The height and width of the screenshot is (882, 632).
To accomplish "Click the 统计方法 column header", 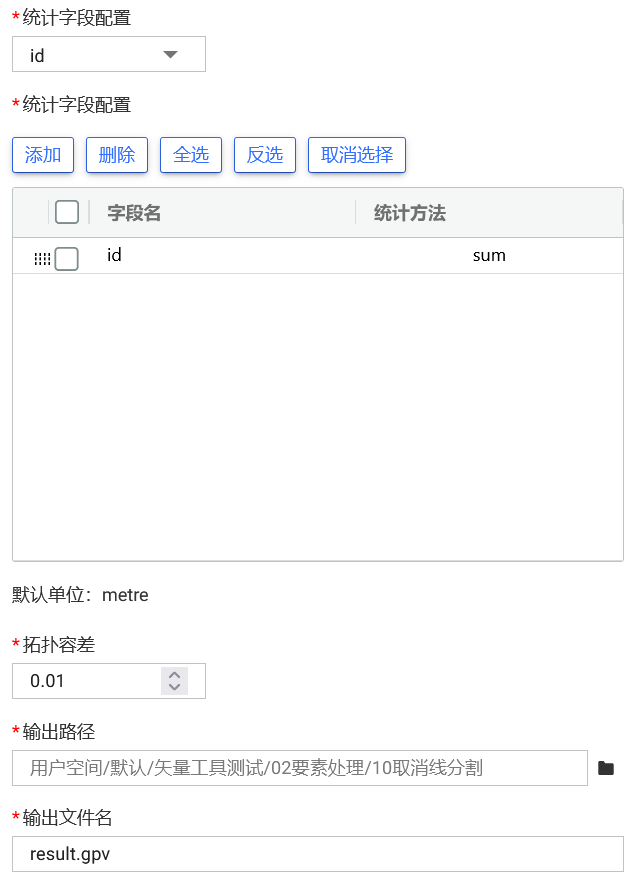I will (x=409, y=213).
